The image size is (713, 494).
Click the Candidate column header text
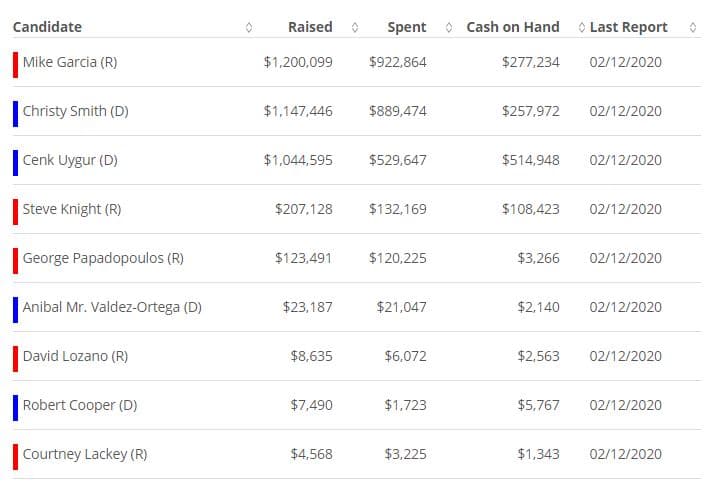click(47, 27)
